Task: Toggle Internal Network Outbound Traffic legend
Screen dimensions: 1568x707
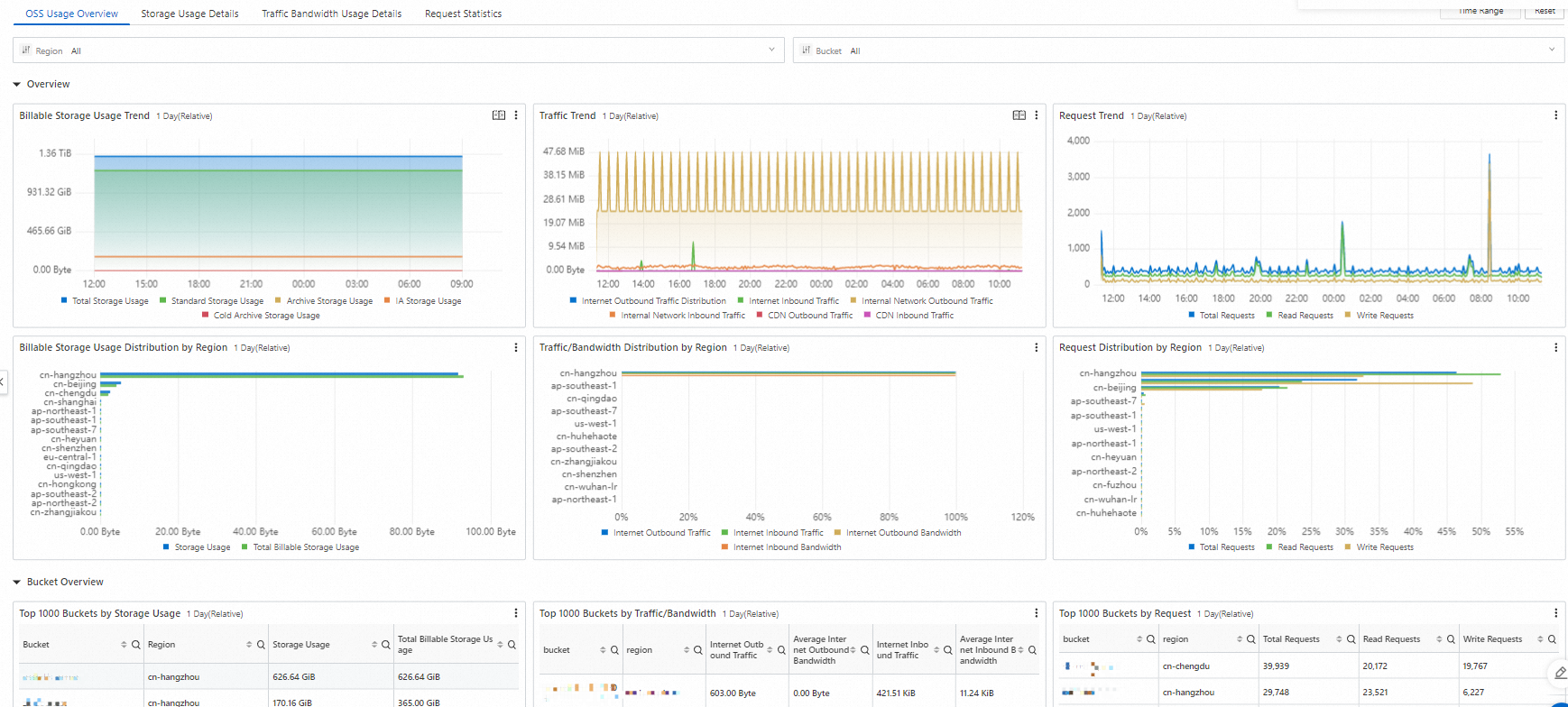Action: click(x=921, y=301)
